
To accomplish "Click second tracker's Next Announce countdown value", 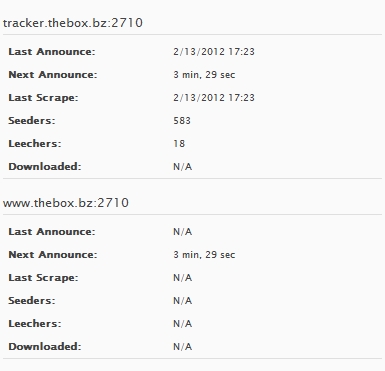I will 204,255.
